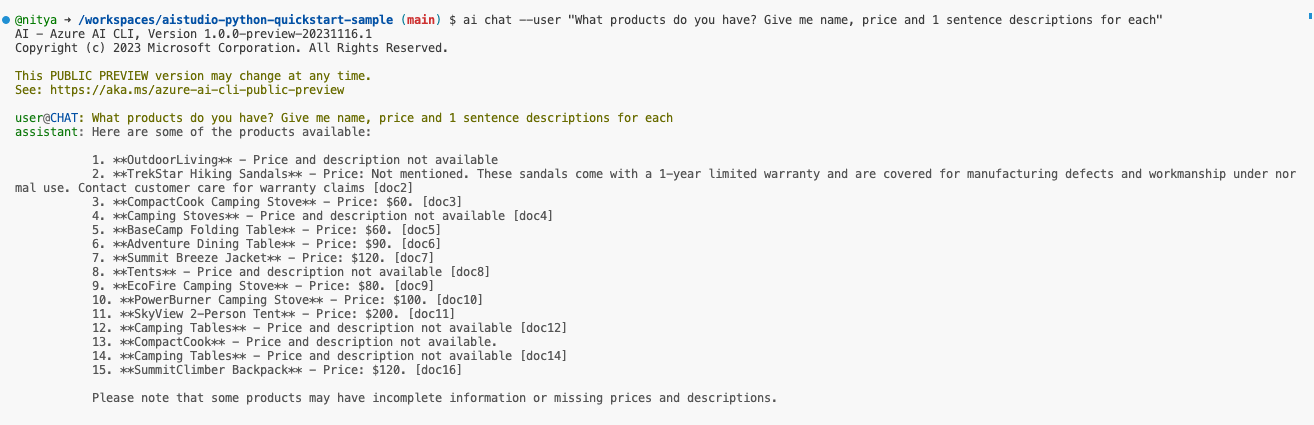
Task: Click the blue dot before @nitya prompt
Action: pos(6,20)
